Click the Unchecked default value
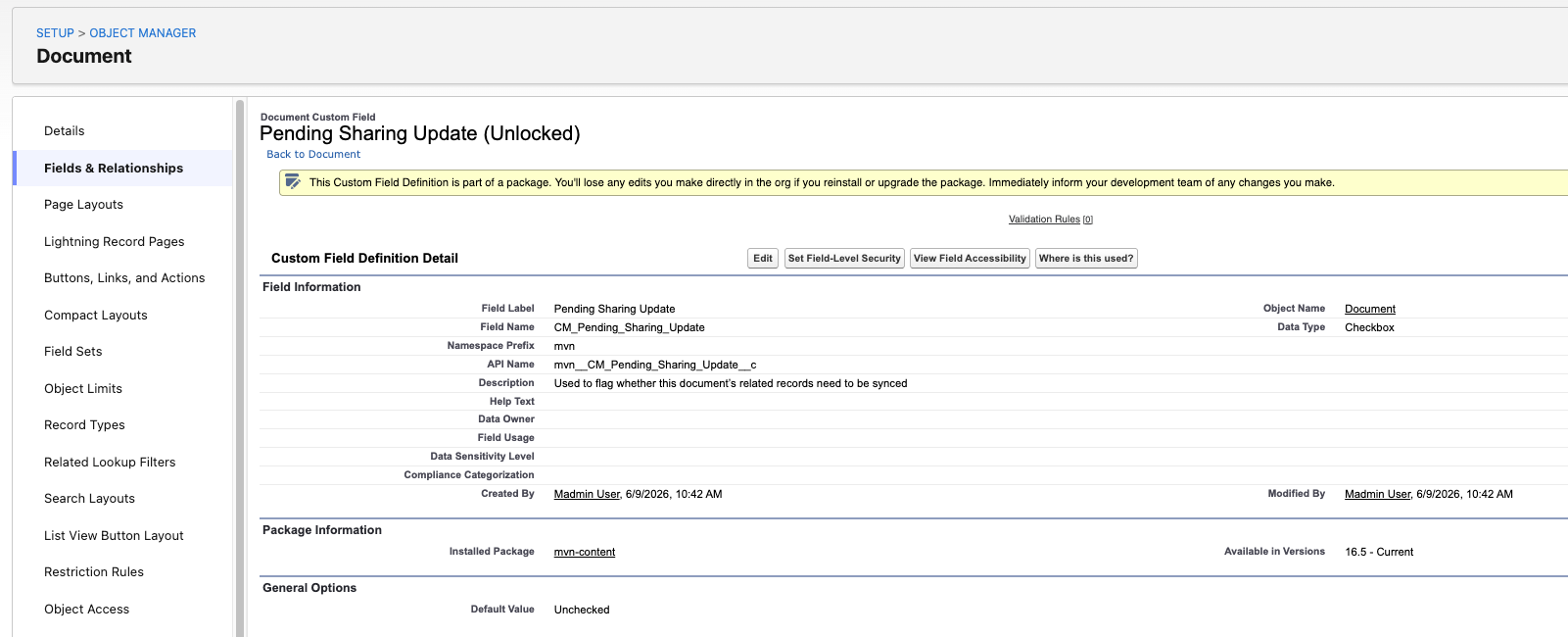The image size is (1568, 637). click(x=582, y=610)
